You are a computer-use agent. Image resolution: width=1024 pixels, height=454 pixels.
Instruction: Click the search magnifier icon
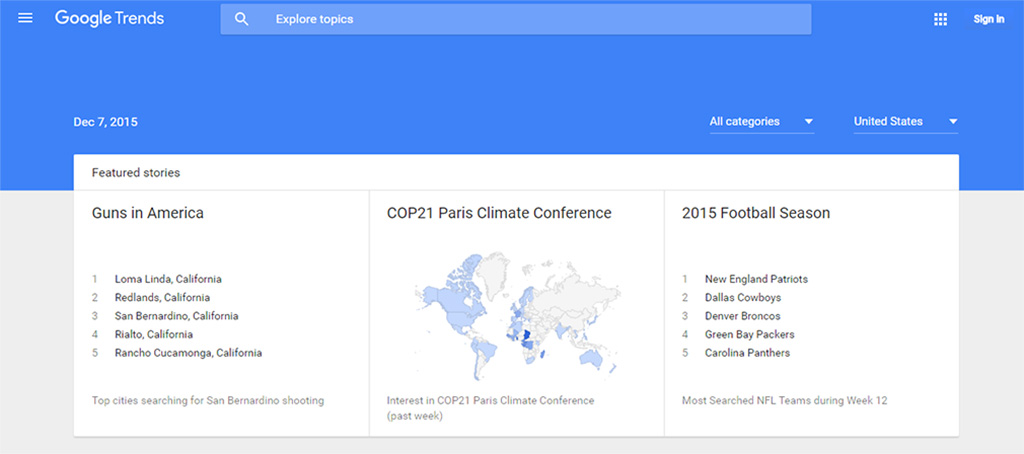tap(241, 19)
